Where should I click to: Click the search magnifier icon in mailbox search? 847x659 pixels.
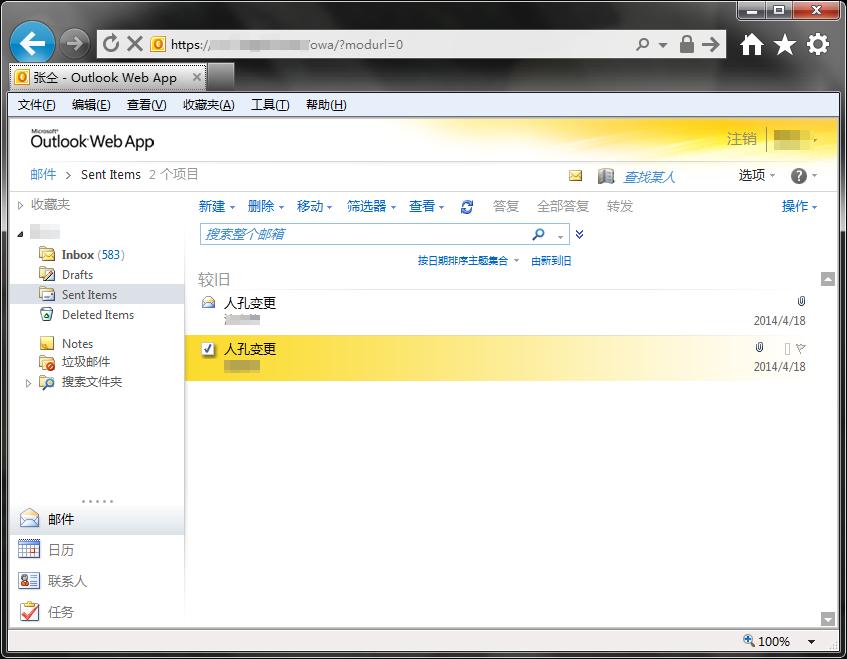tap(538, 235)
